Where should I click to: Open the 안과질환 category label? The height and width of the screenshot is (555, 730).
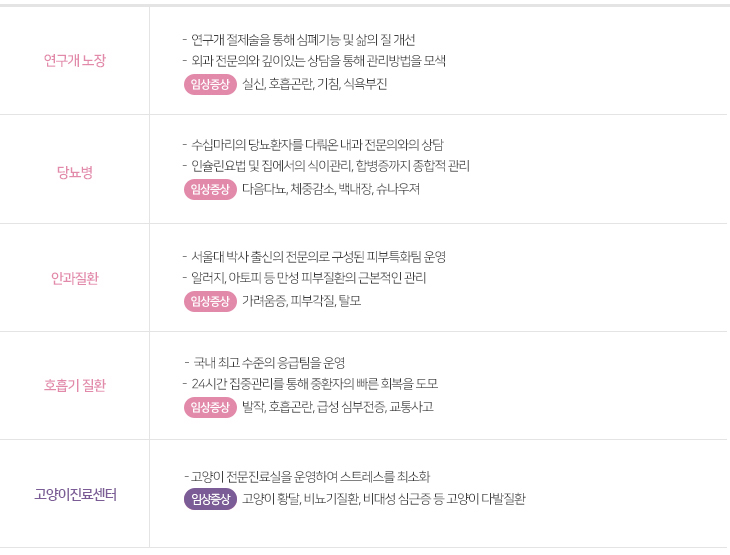click(74, 278)
